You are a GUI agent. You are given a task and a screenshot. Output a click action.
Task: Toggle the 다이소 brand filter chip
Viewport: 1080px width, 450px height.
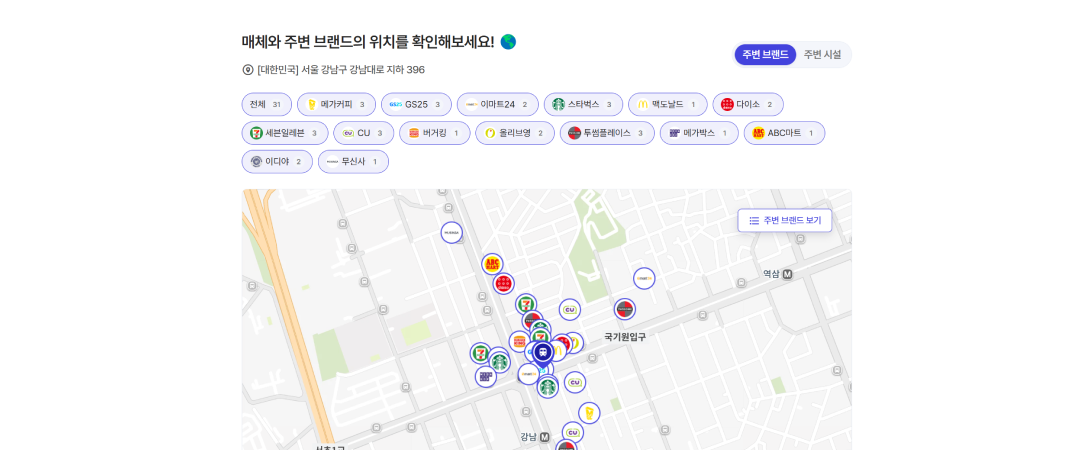click(748, 105)
